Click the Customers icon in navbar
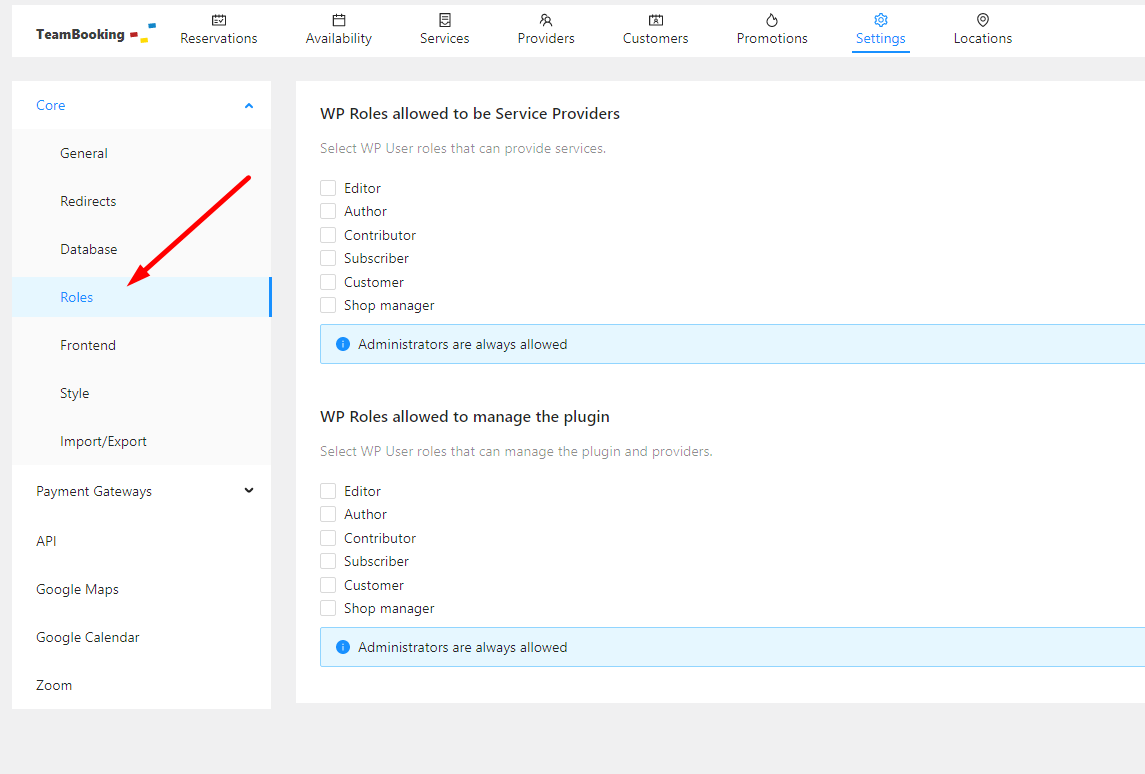 656,20
